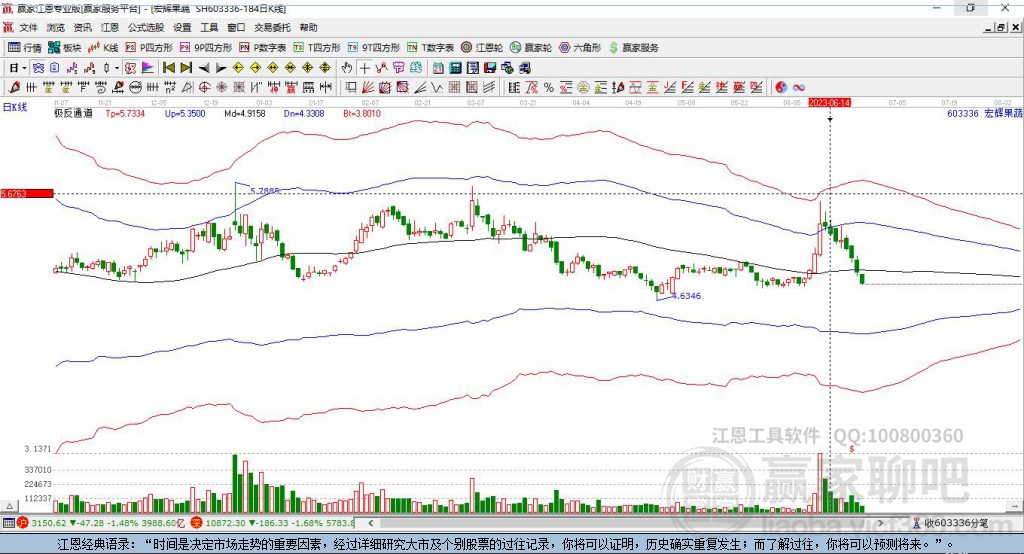This screenshot has width=1024, height=554.
Task: Click the color gradient triangle icon
Action: [x=148, y=68]
